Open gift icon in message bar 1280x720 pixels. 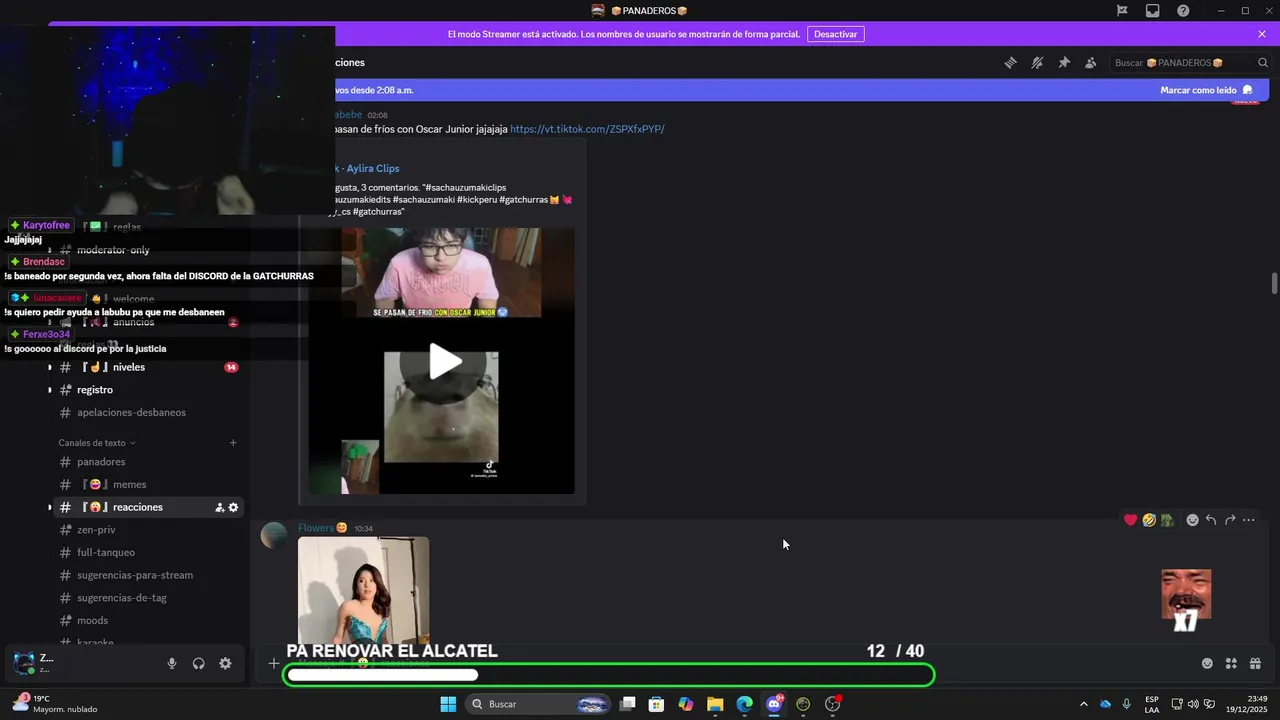[x=1255, y=663]
